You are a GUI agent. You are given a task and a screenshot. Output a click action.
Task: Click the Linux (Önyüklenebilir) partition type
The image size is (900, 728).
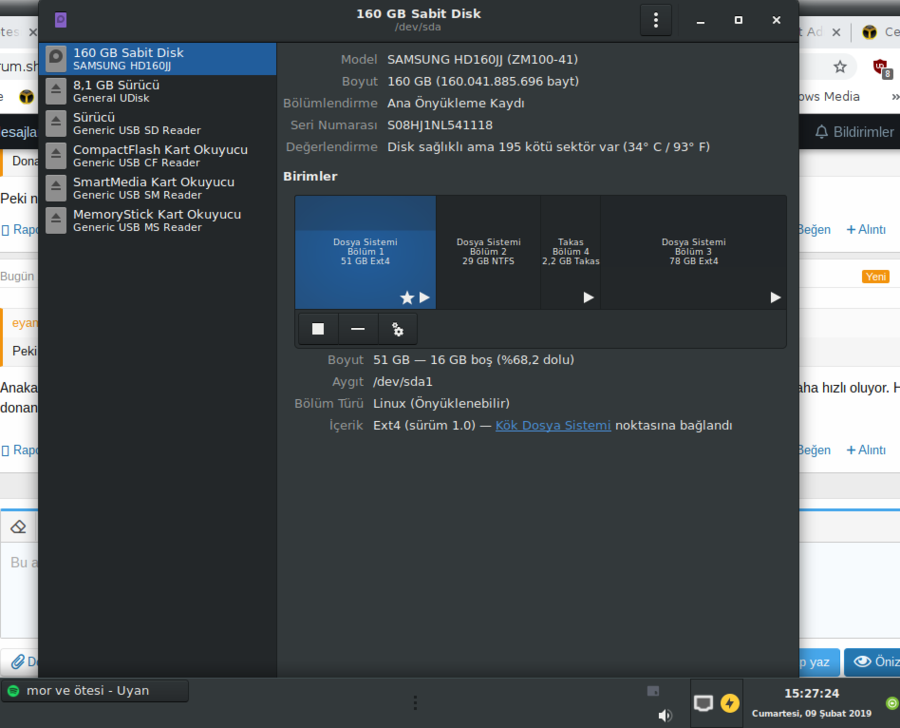click(441, 404)
